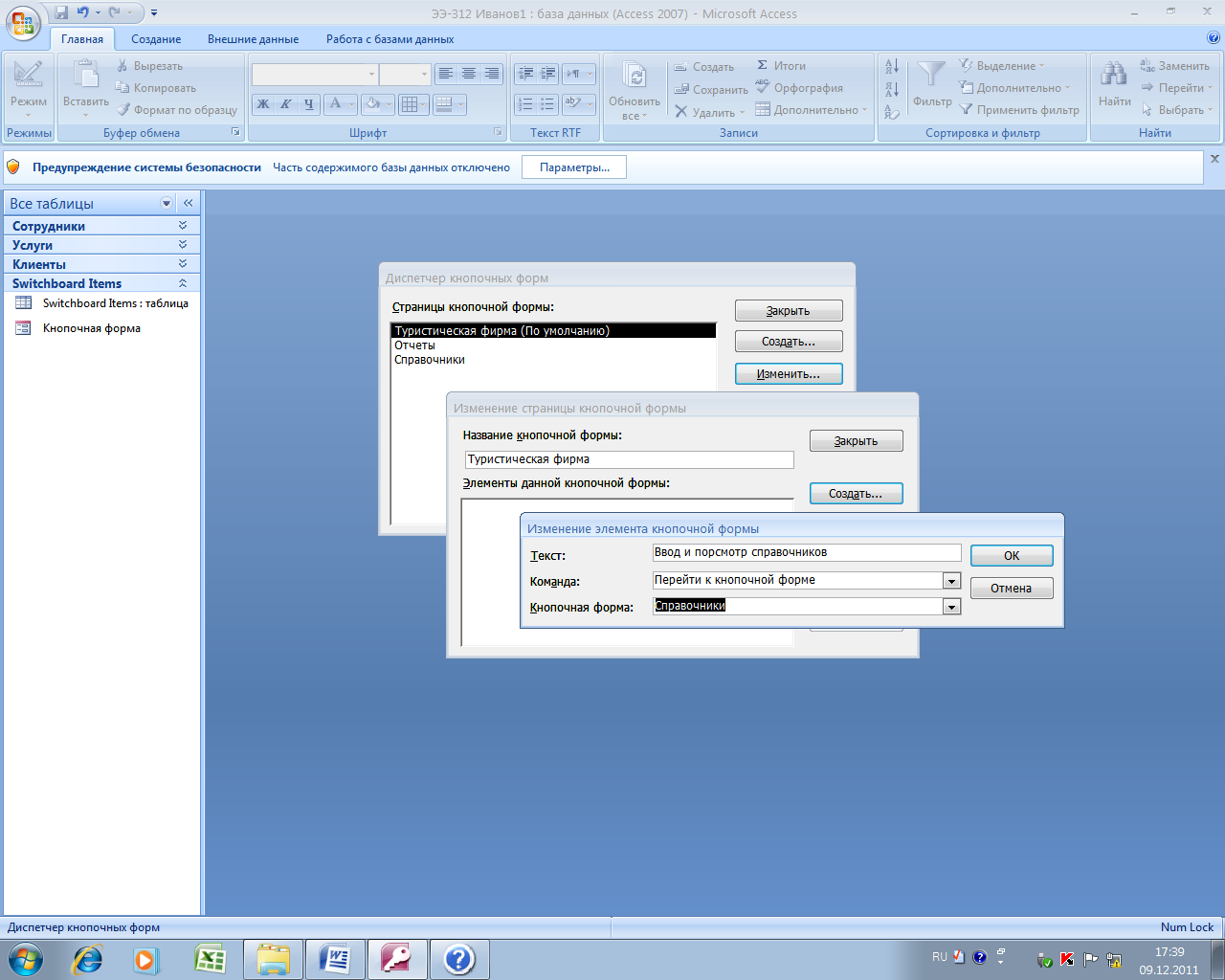This screenshot has width=1225, height=980.
Task: Click the Office button
Action: pos(24,22)
